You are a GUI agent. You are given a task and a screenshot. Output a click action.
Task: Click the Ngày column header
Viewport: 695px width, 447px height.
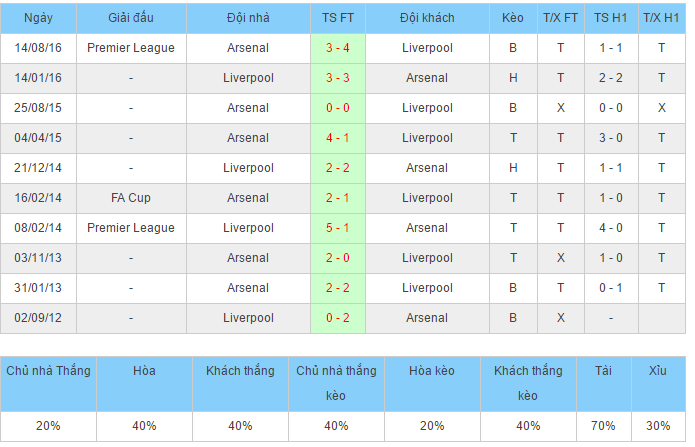tap(39, 19)
